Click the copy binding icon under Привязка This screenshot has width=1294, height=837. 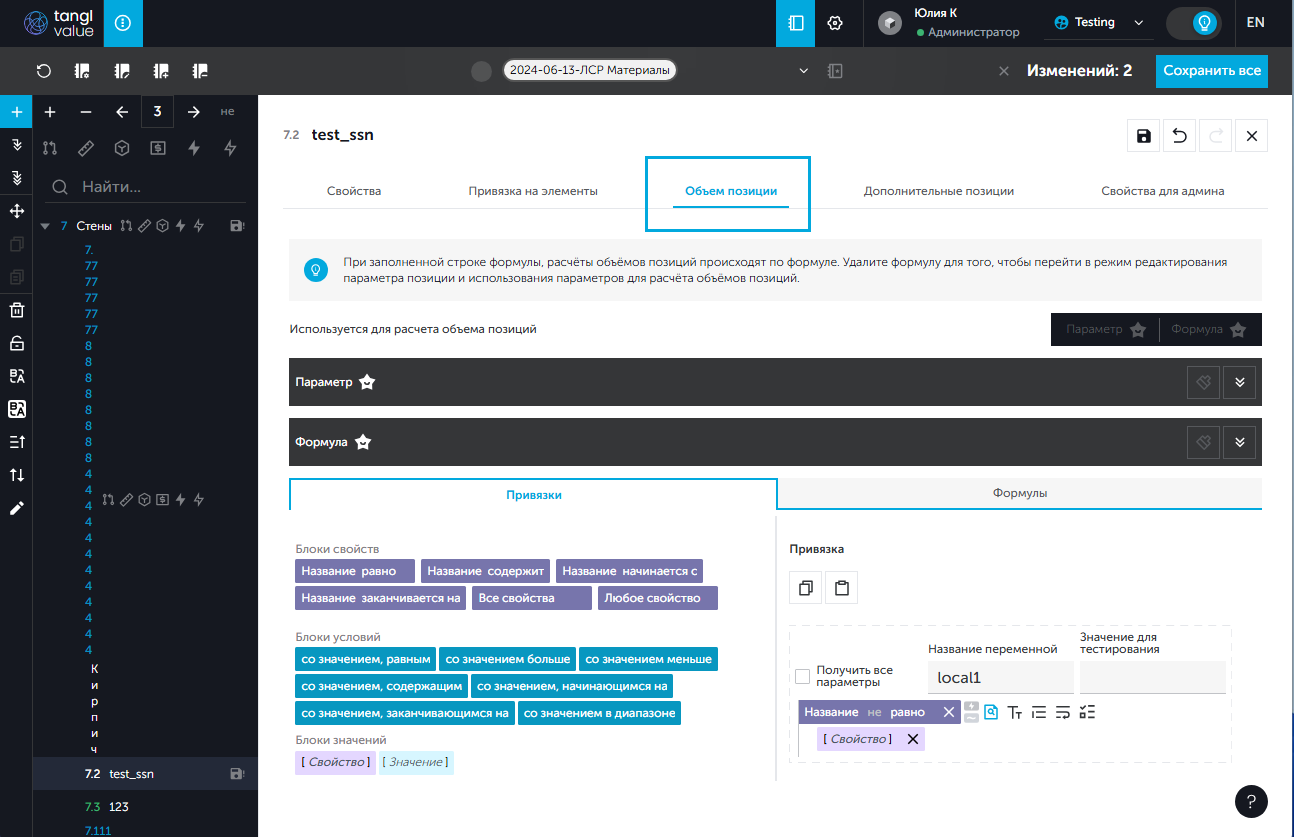pos(806,588)
